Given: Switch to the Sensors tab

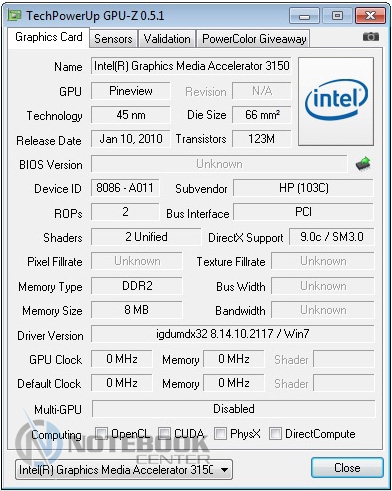Looking at the screenshot, I should [113, 39].
